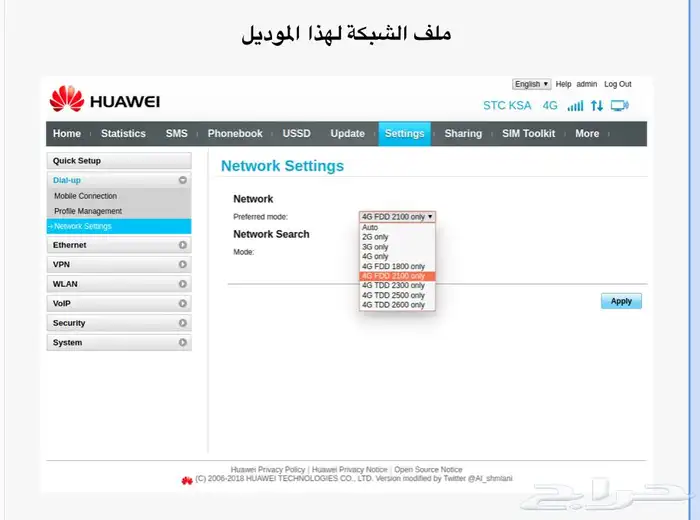This screenshot has height=520, width=700.
Task: Click the connected device monitor icon
Action: (620, 106)
